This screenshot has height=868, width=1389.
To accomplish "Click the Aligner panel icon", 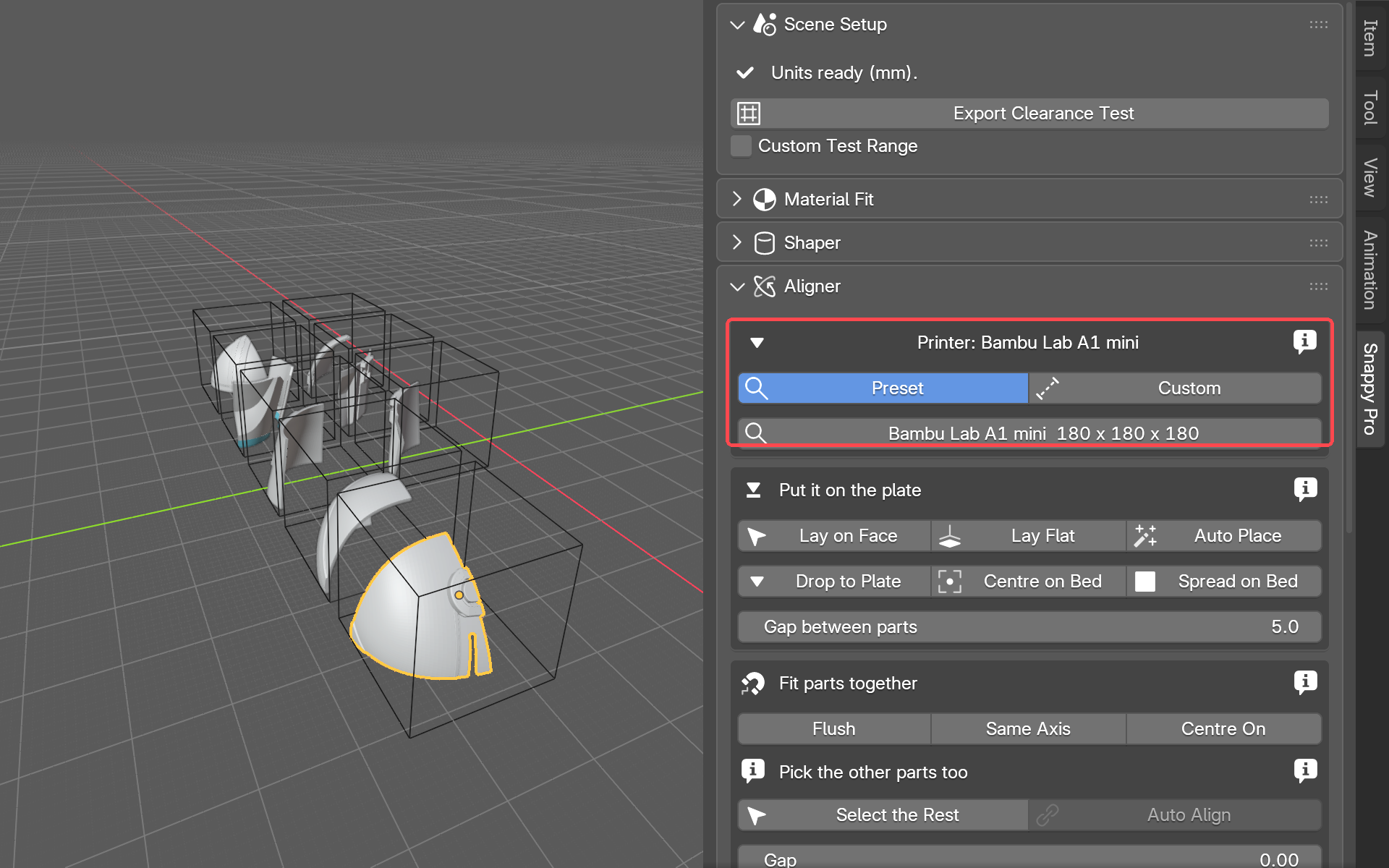I will pos(764,286).
